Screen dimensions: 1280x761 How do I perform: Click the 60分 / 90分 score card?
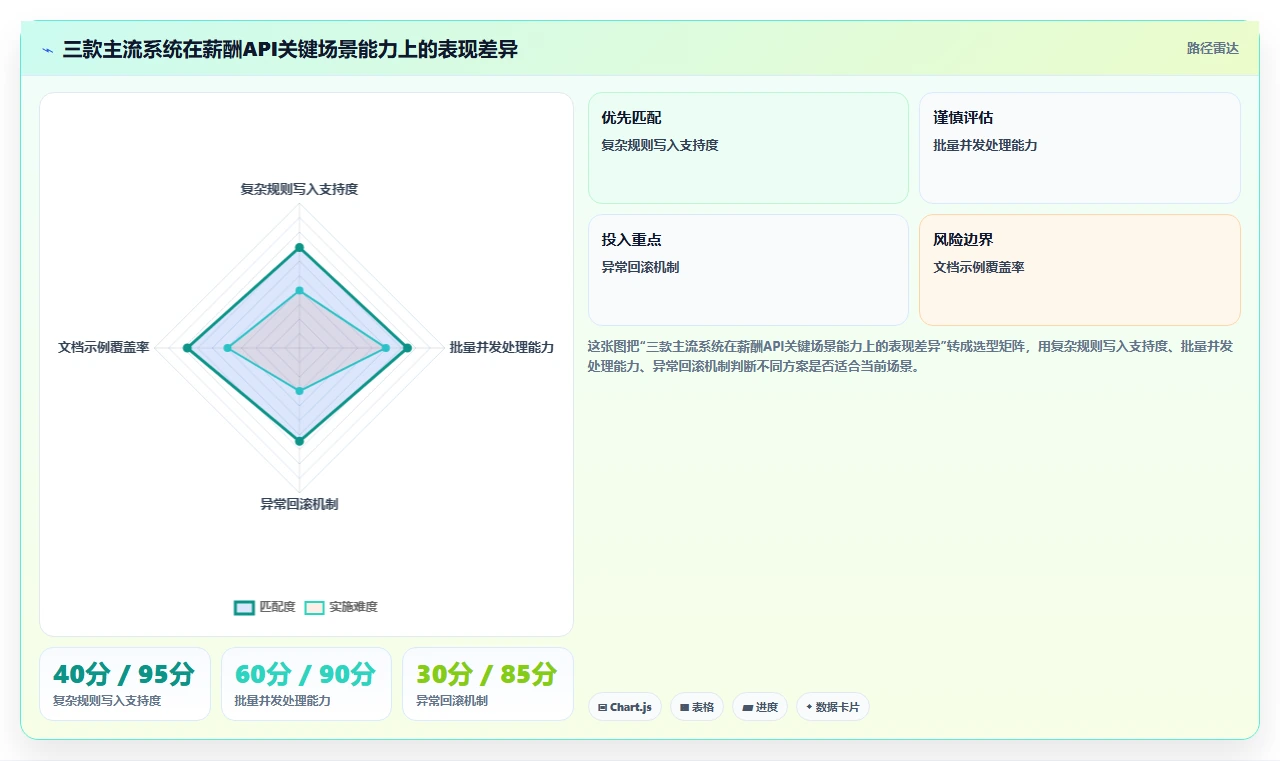point(306,684)
